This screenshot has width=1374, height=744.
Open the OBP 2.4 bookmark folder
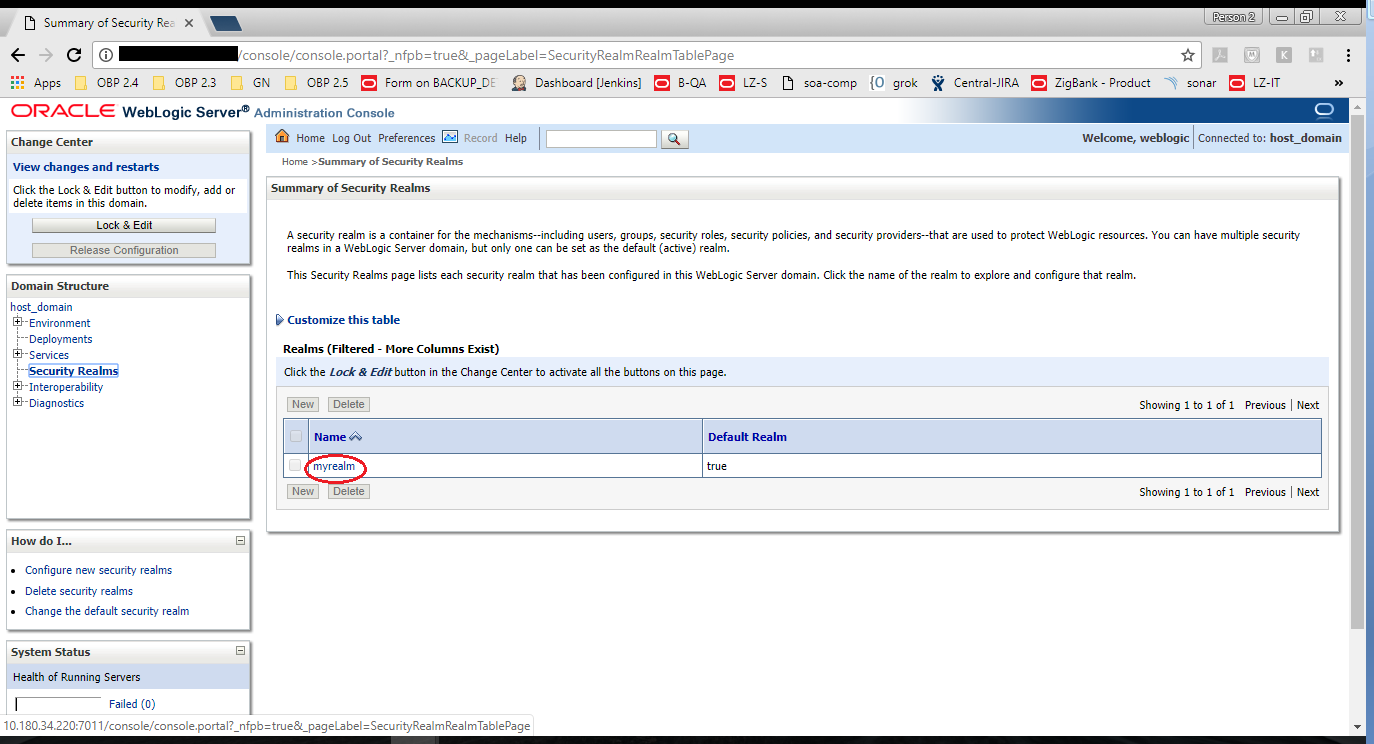(x=106, y=83)
